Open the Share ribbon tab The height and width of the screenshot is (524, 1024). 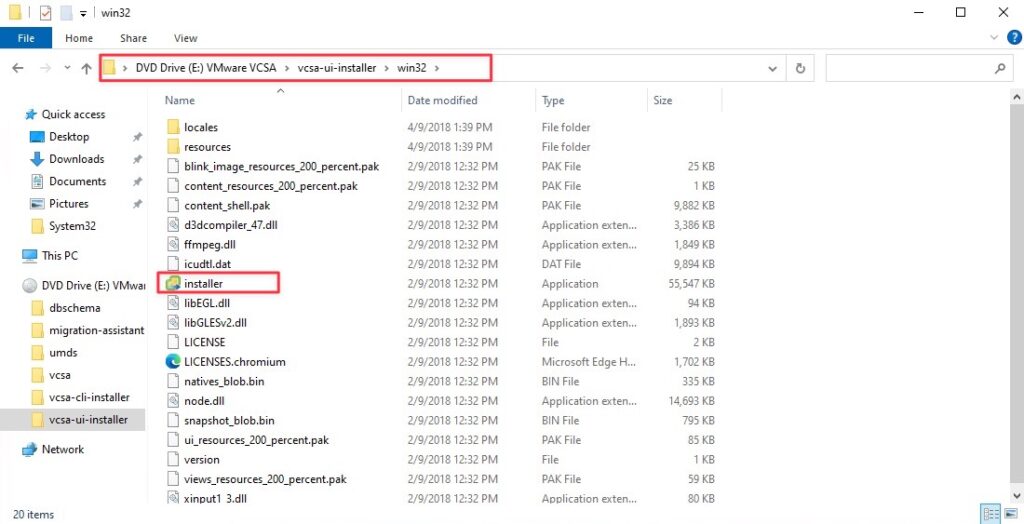(x=133, y=38)
